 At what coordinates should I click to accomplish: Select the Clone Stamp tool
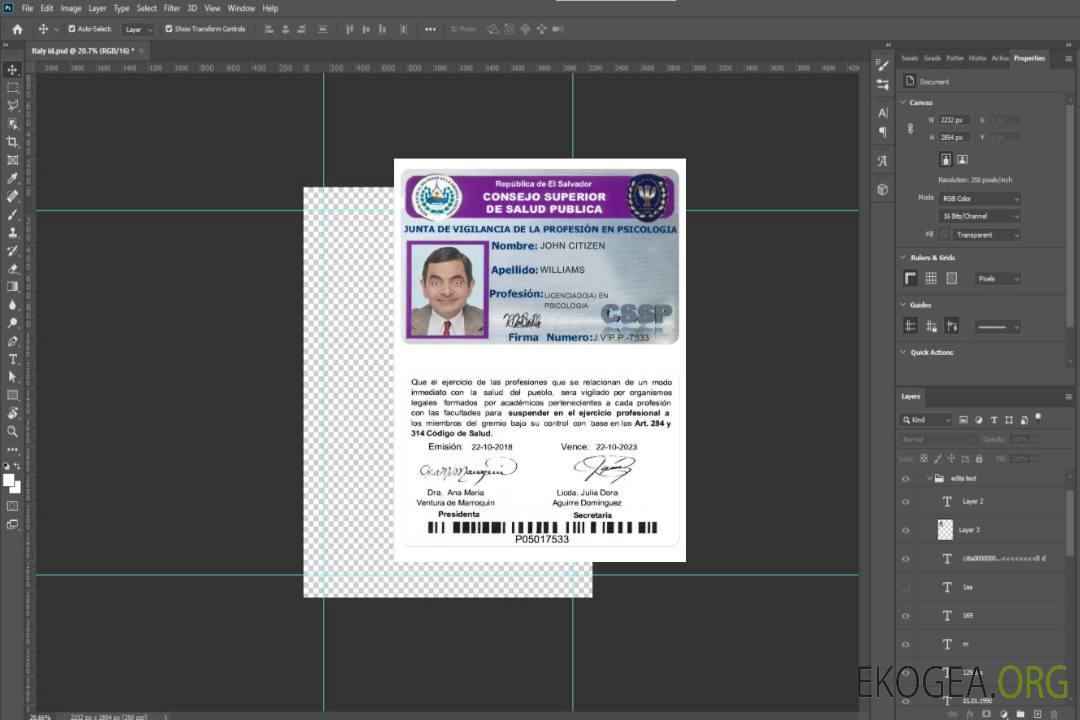12,233
